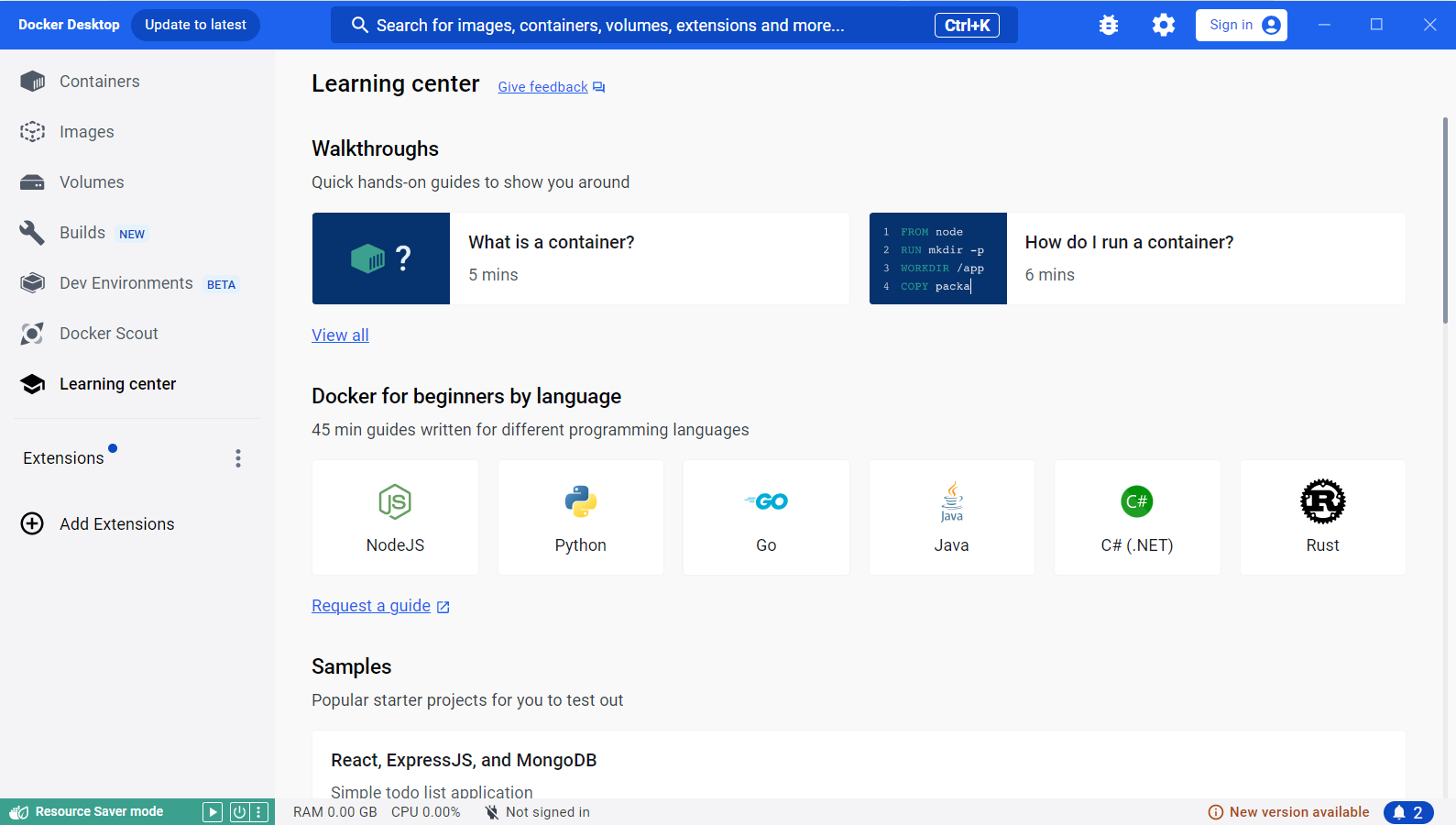Open the What is a container walkthrough
1456x825 pixels.
[580, 258]
